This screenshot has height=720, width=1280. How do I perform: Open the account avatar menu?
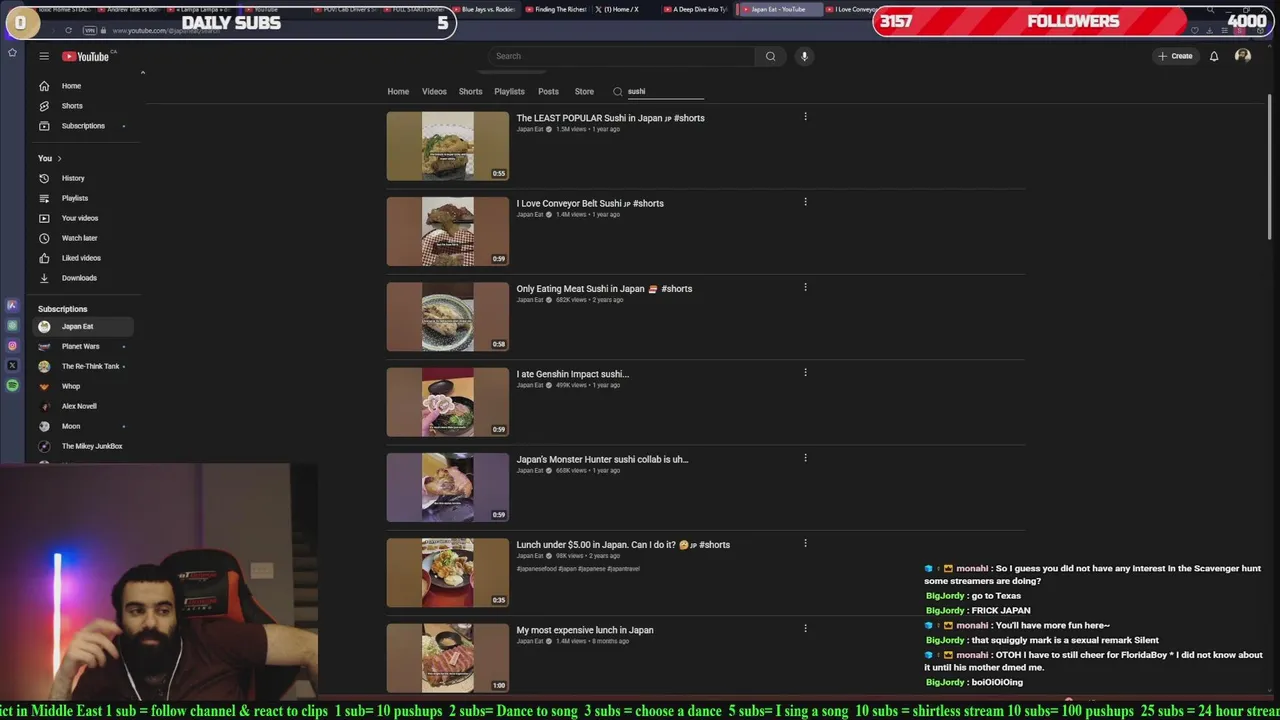1243,56
